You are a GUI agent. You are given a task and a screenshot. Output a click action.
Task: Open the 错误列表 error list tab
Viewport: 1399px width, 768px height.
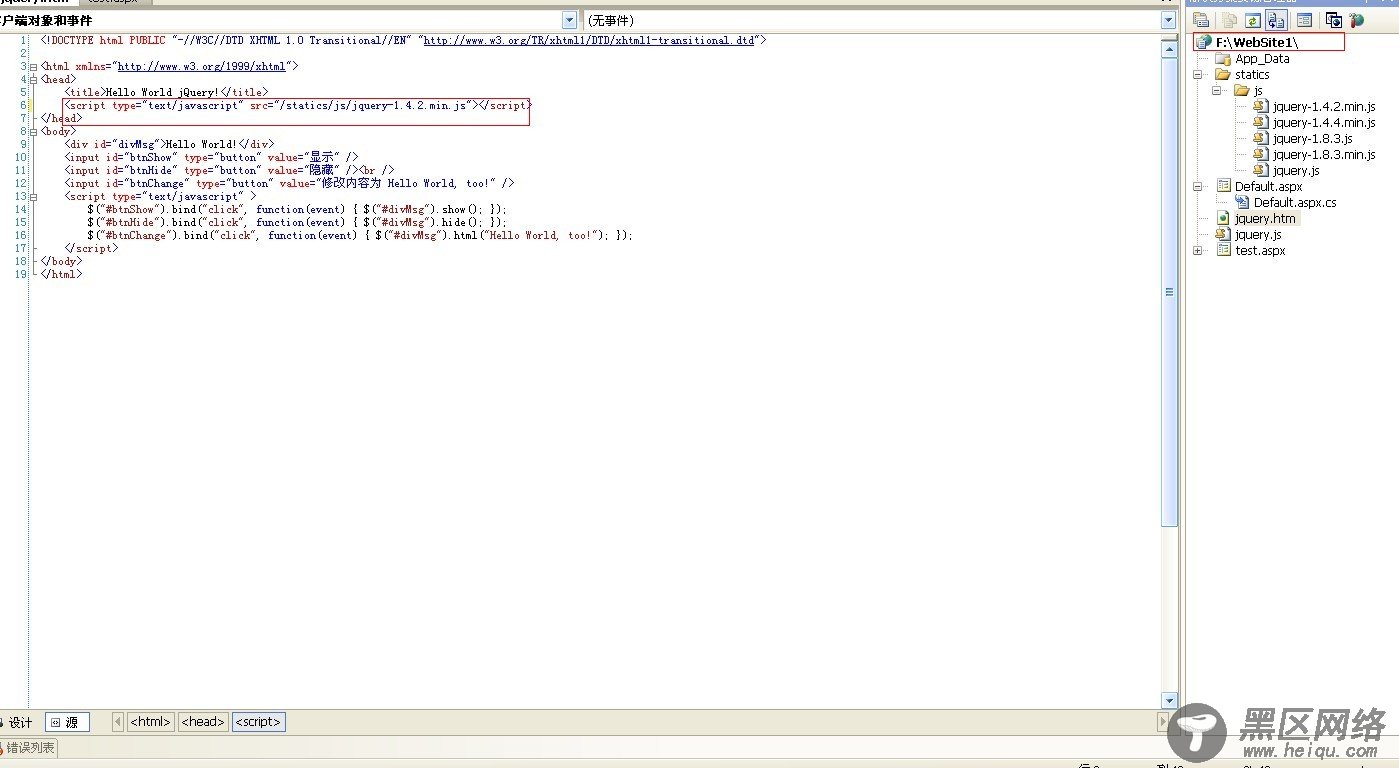coord(29,748)
